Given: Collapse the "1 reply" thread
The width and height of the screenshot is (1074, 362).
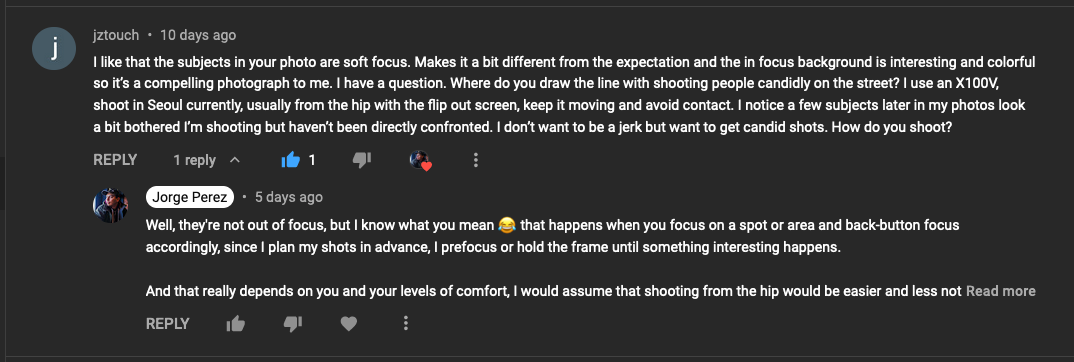Looking at the screenshot, I should click(x=207, y=160).
